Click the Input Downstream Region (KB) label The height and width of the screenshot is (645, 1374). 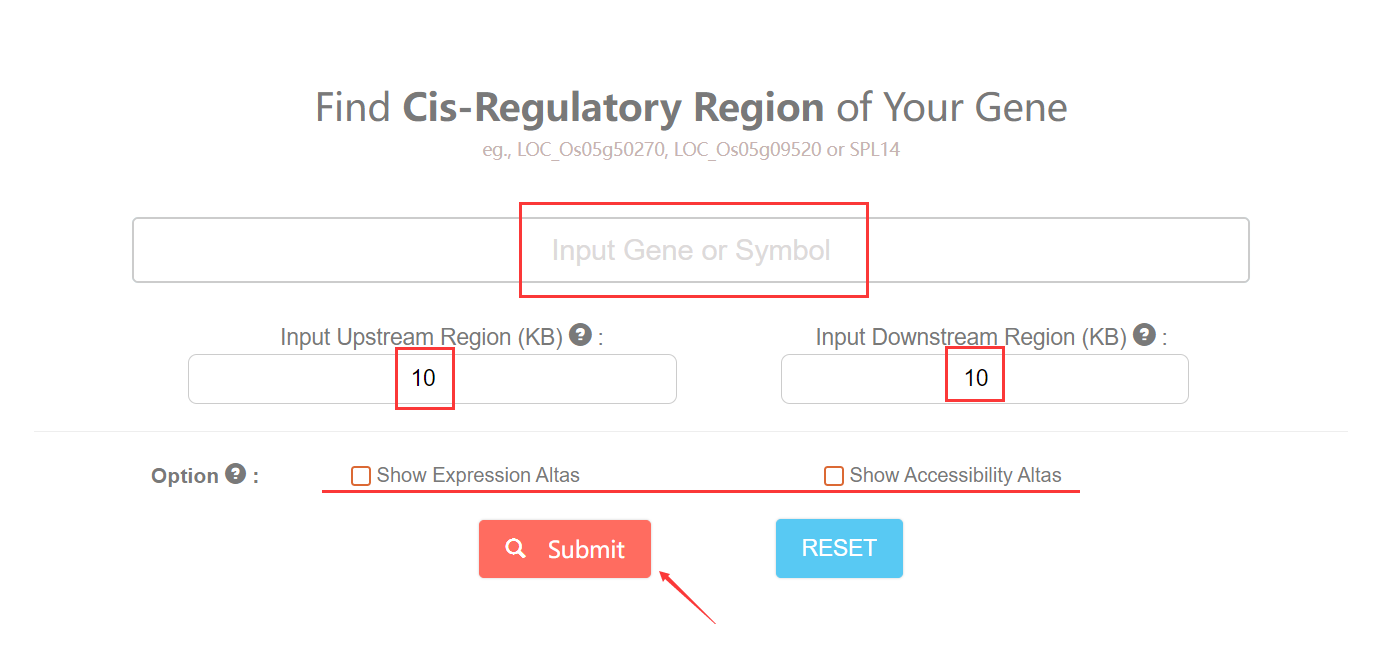[x=970, y=337]
